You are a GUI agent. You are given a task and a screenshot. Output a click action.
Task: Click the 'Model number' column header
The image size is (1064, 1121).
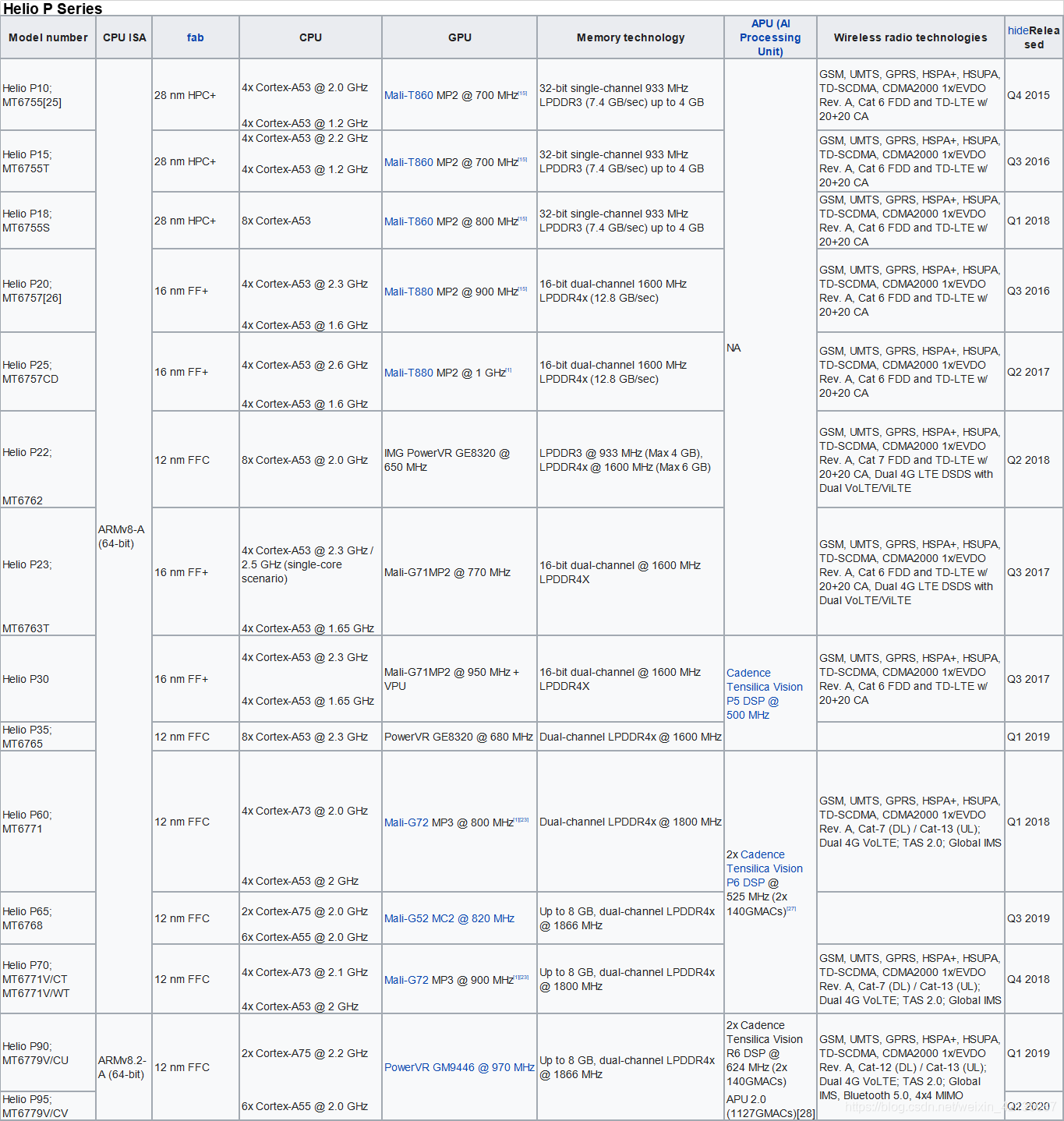(48, 37)
